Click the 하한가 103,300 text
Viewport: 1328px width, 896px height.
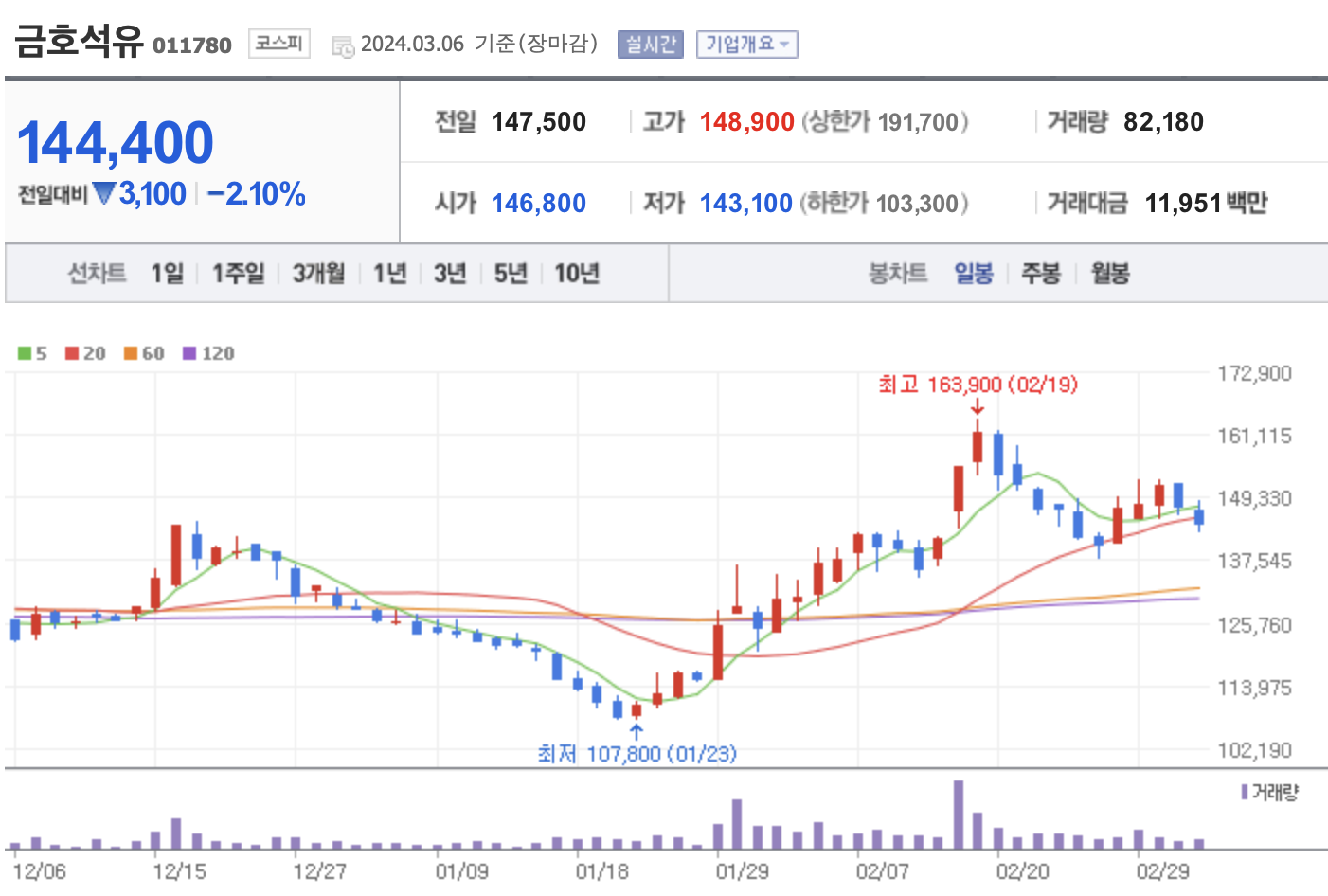pyautogui.click(x=885, y=204)
